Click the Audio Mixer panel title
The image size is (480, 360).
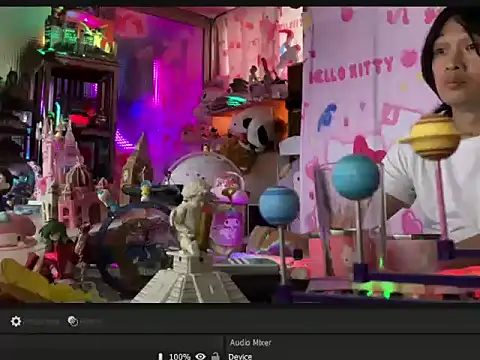(x=250, y=342)
